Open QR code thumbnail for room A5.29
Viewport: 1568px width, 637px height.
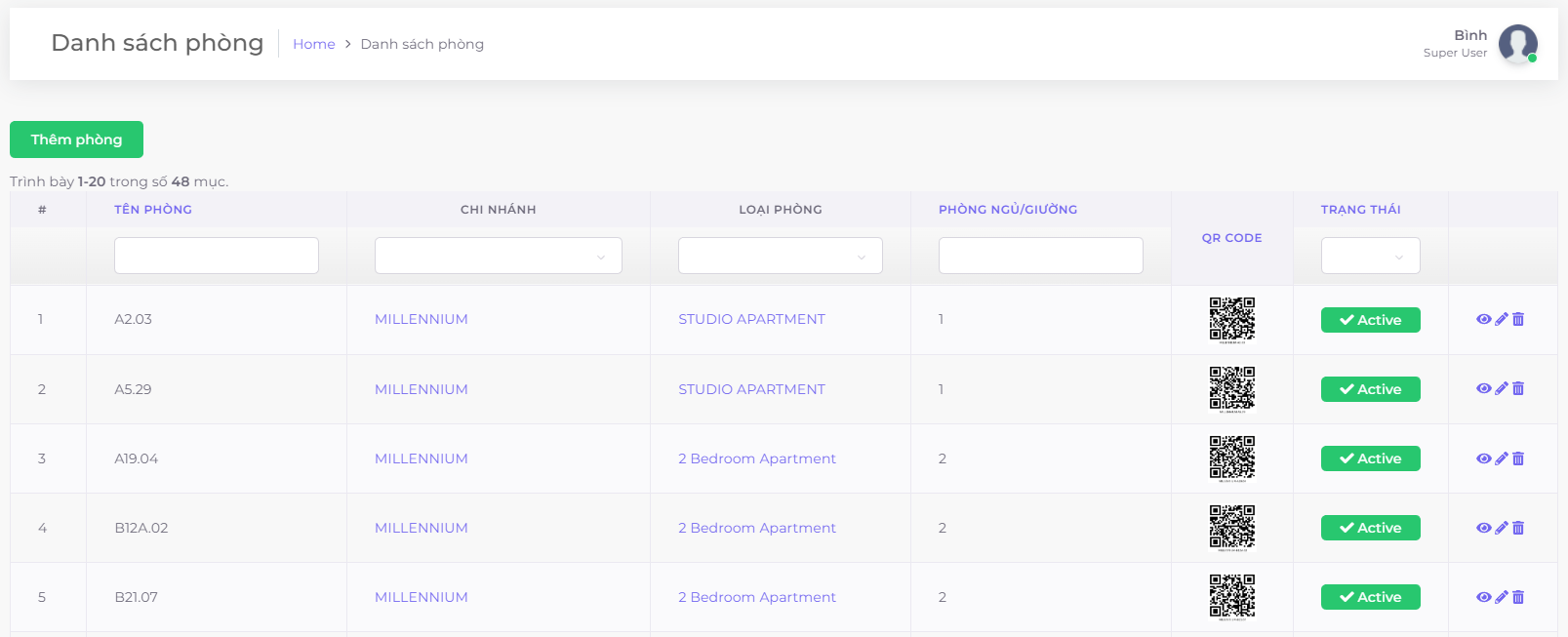[x=1231, y=388]
